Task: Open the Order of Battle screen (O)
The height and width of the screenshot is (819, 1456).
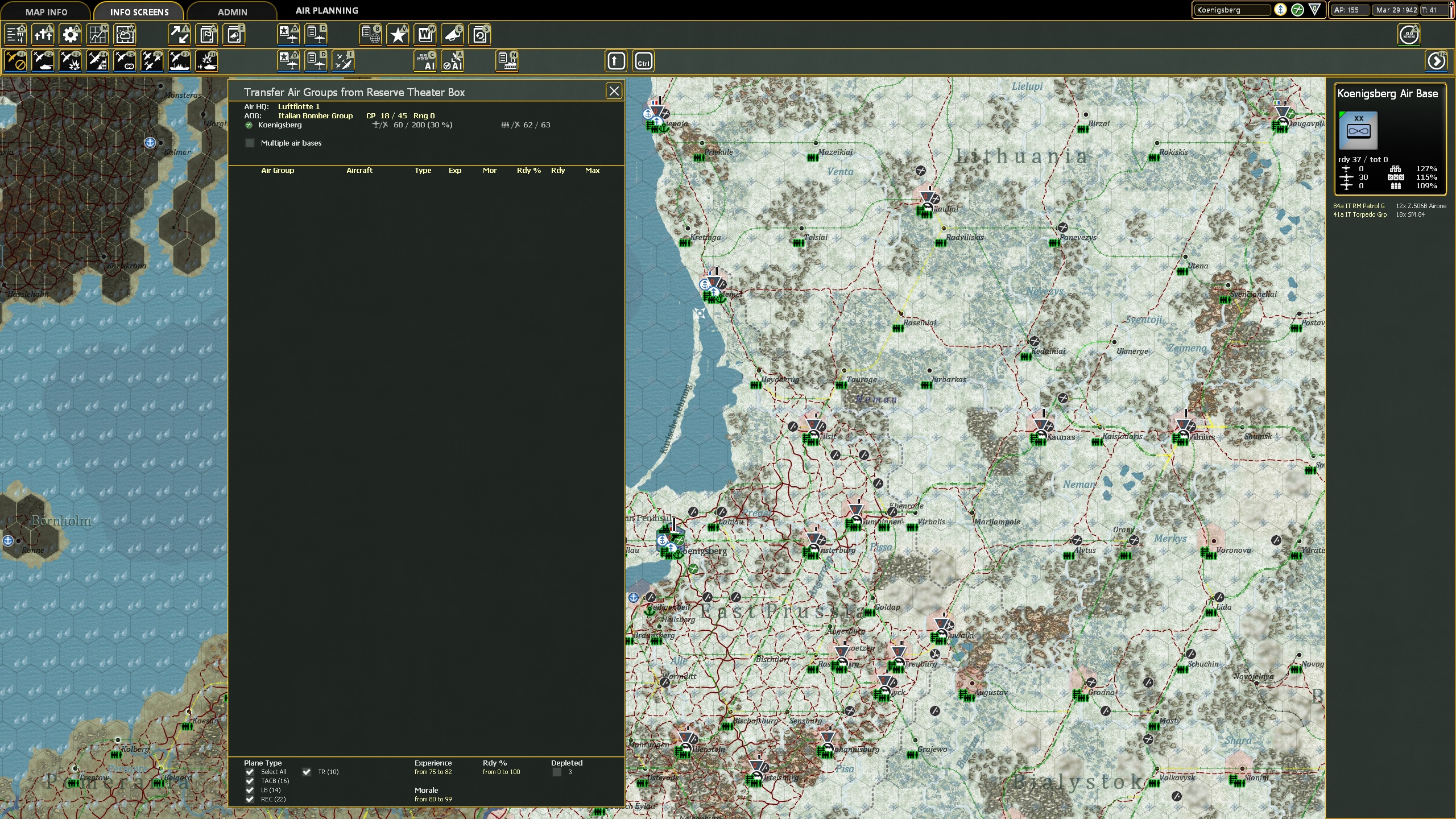Action: pos(16,35)
